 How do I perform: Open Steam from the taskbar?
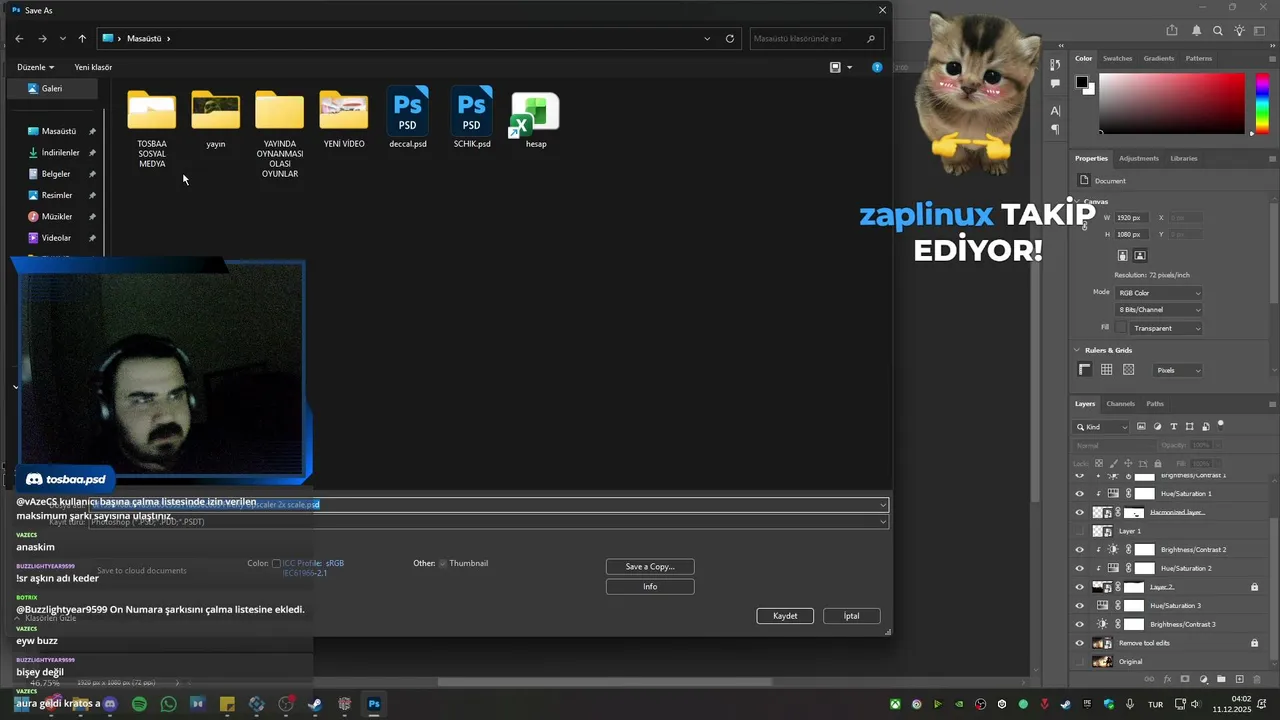click(315, 704)
